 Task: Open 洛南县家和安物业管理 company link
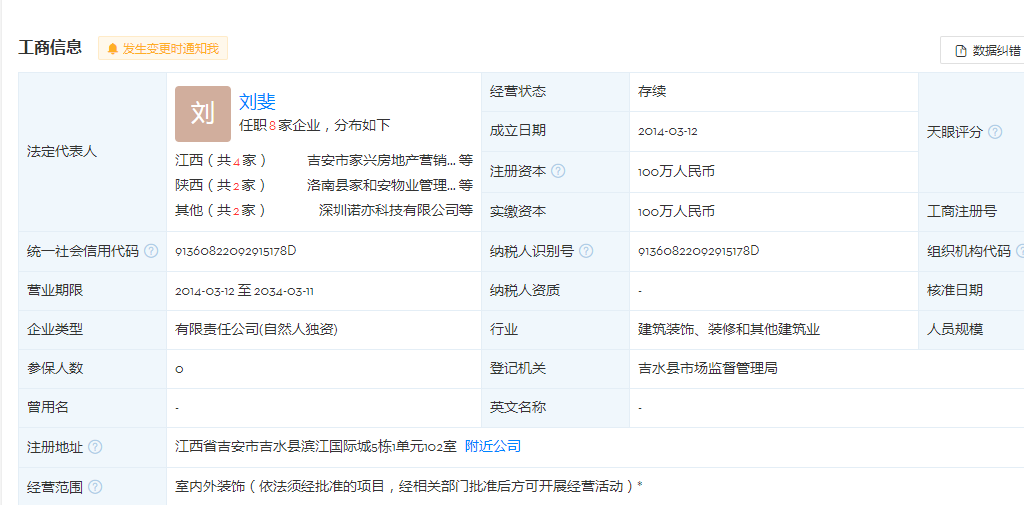381,185
